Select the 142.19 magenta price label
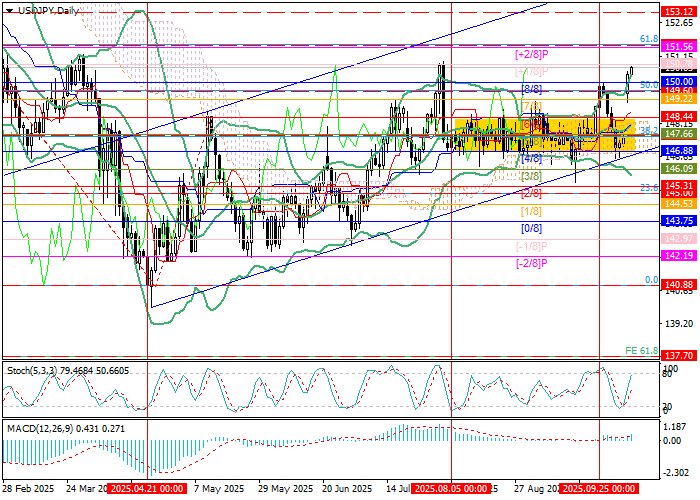The image size is (700, 500). [679, 256]
